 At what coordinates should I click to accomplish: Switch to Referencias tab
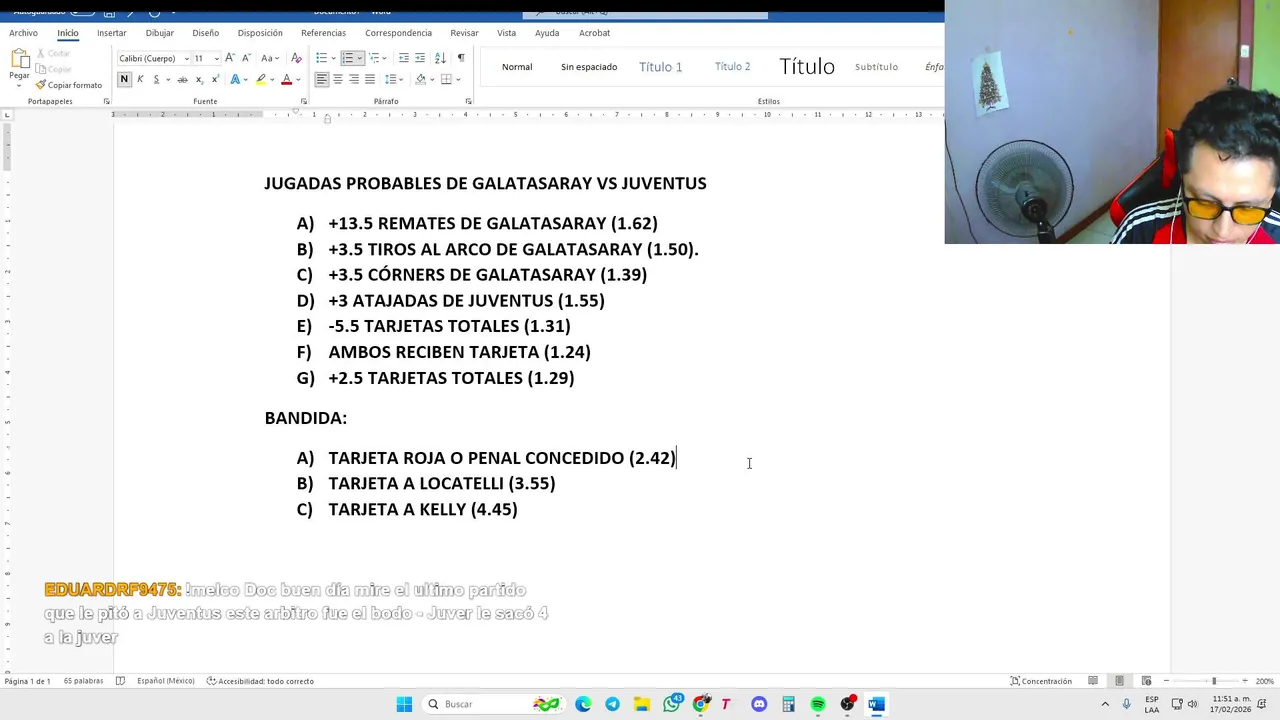(323, 33)
